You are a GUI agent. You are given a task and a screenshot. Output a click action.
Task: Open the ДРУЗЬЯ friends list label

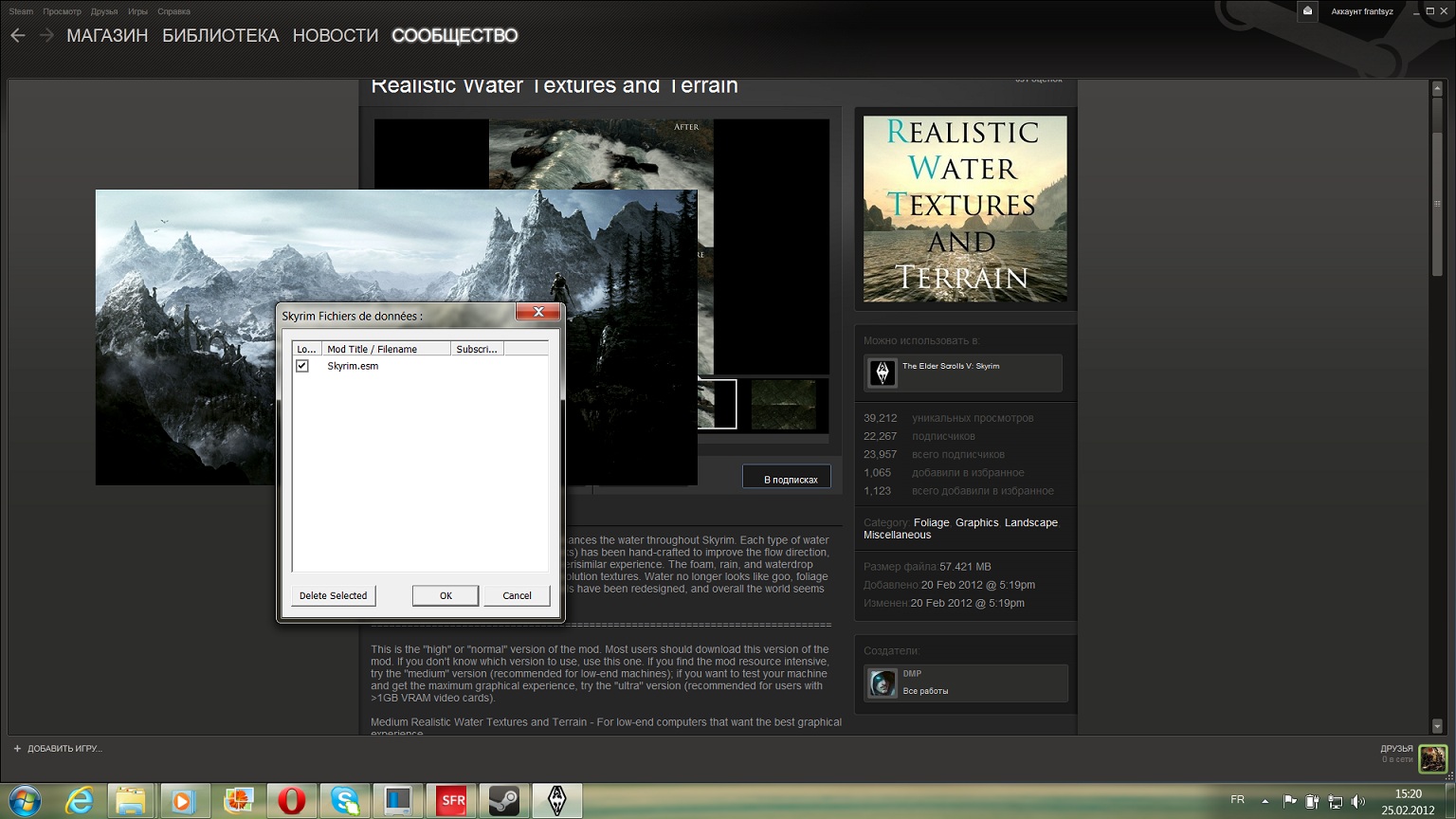coord(1396,749)
